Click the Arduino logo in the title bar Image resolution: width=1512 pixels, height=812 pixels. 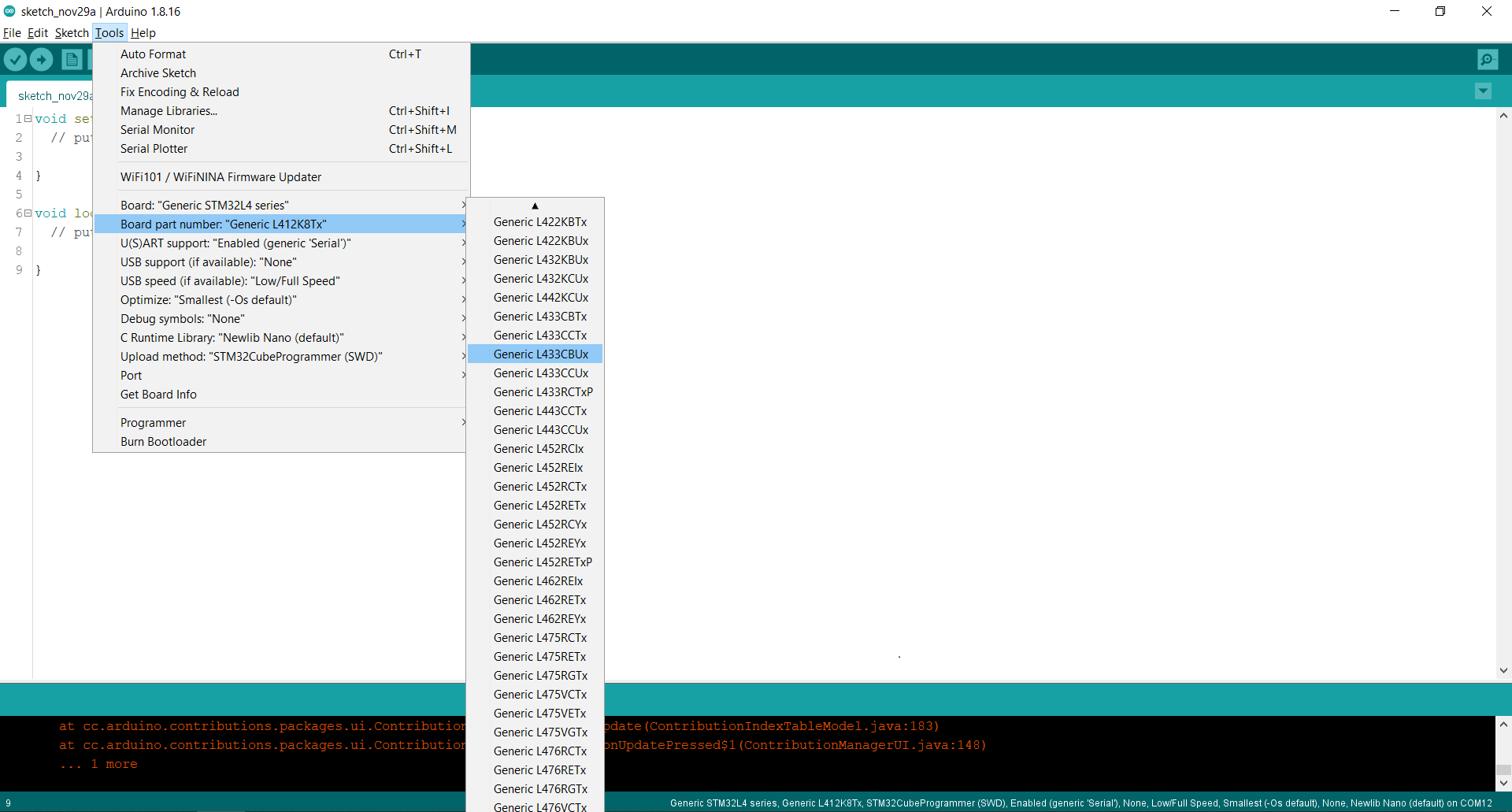pyautogui.click(x=9, y=11)
